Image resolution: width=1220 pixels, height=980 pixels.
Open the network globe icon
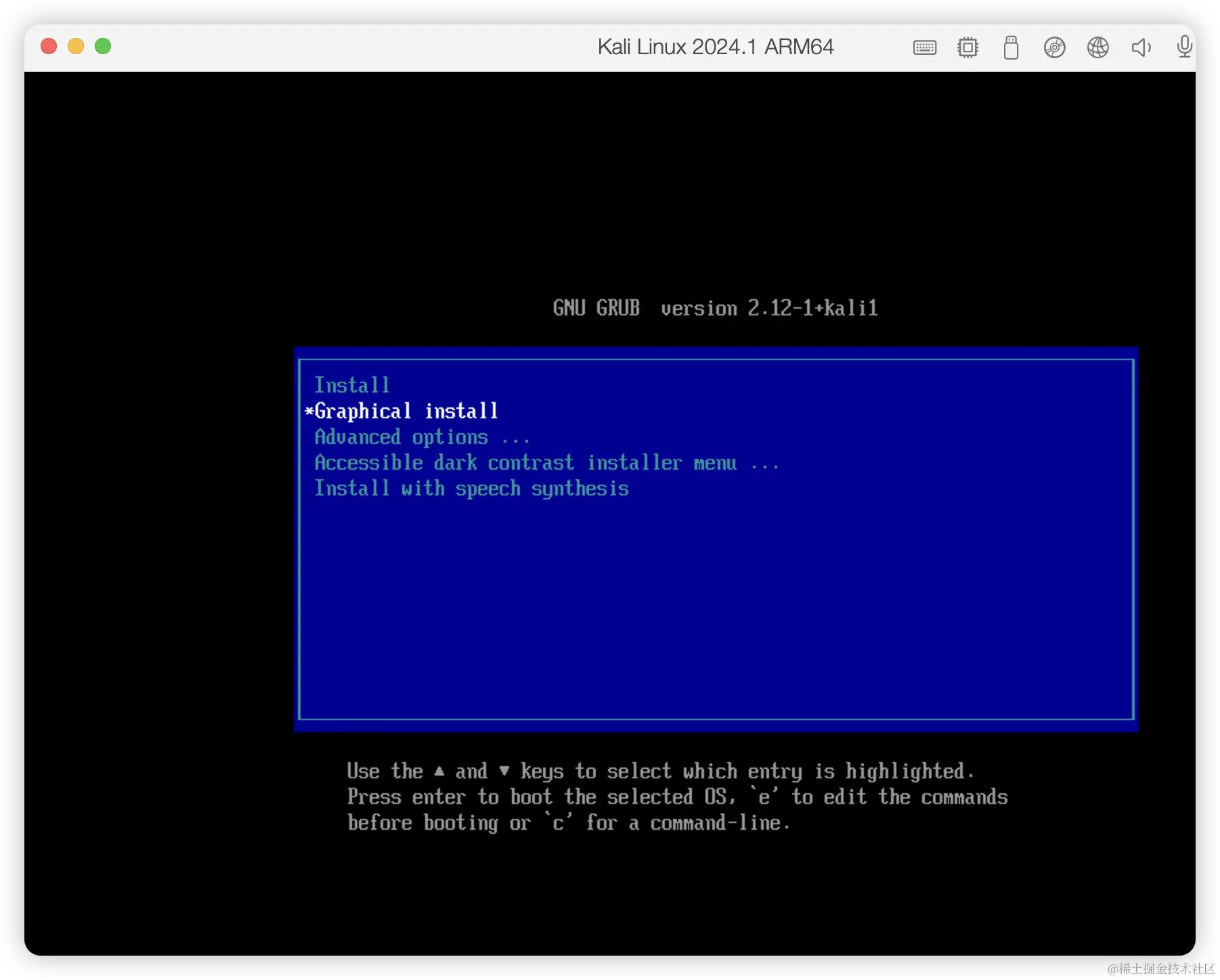point(1098,47)
